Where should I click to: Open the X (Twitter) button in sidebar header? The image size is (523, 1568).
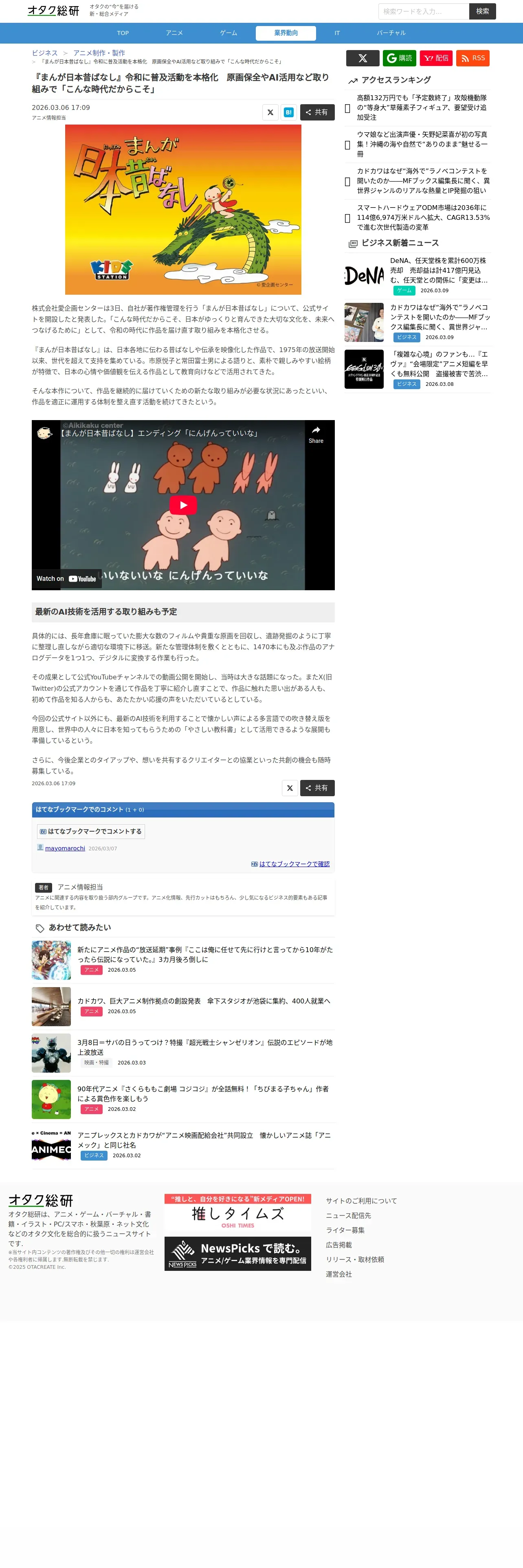coord(363,58)
